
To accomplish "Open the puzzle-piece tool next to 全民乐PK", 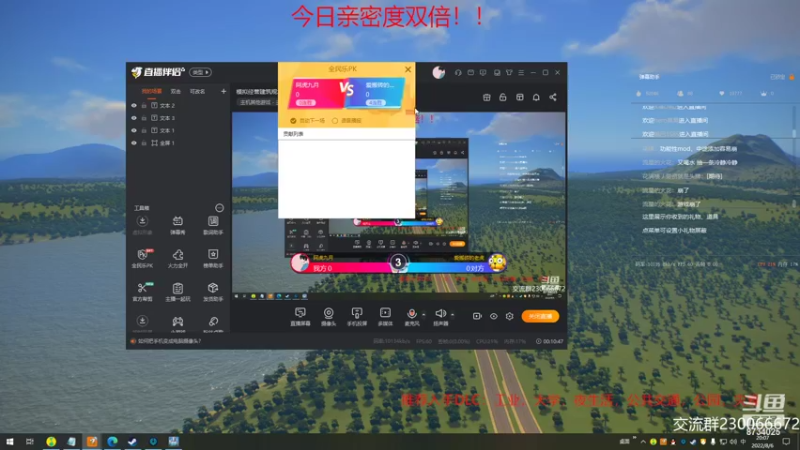I will (x=178, y=258).
